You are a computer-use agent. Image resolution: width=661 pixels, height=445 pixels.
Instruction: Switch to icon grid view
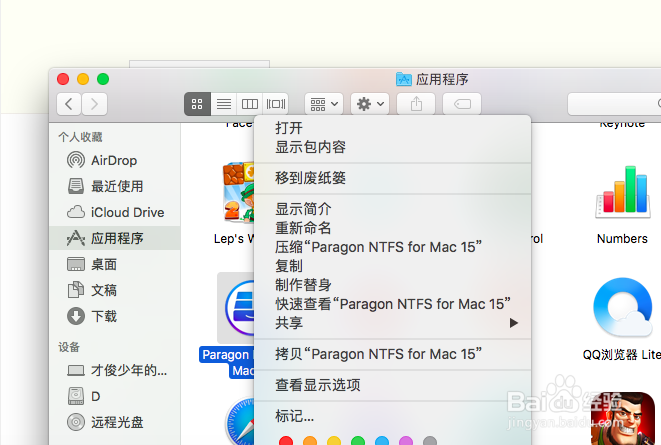pos(197,104)
